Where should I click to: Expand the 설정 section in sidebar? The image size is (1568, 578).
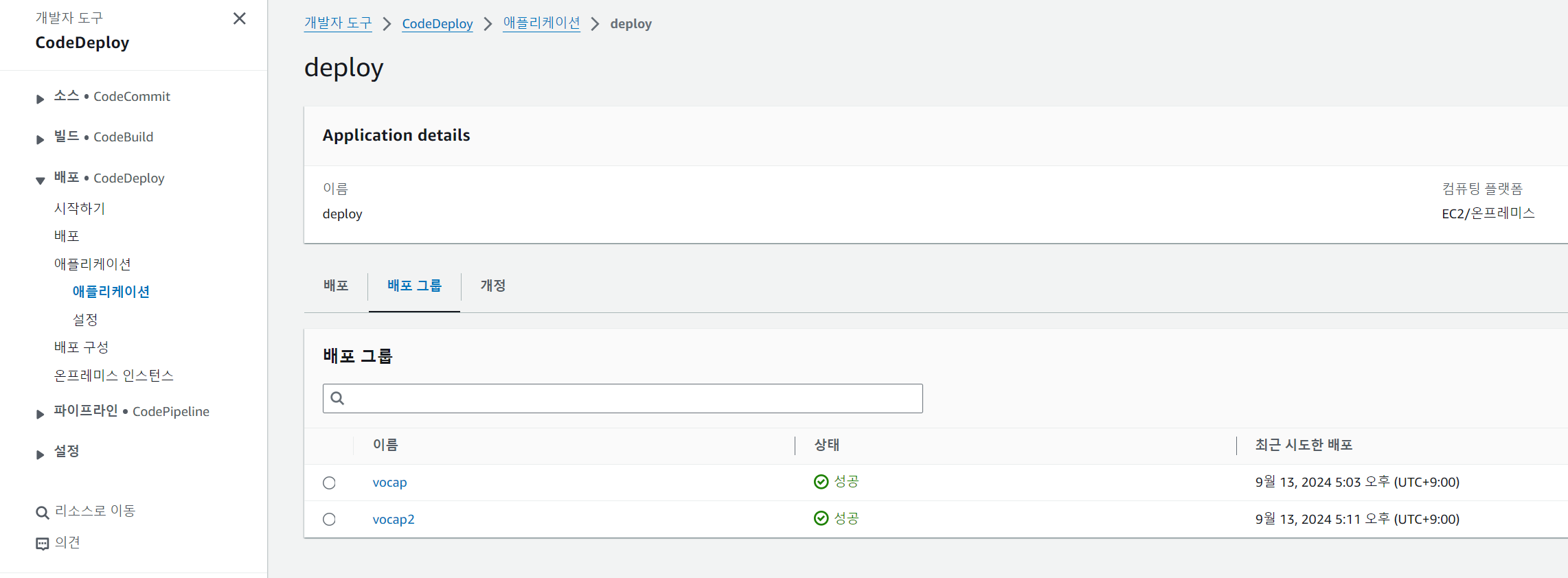coord(40,454)
